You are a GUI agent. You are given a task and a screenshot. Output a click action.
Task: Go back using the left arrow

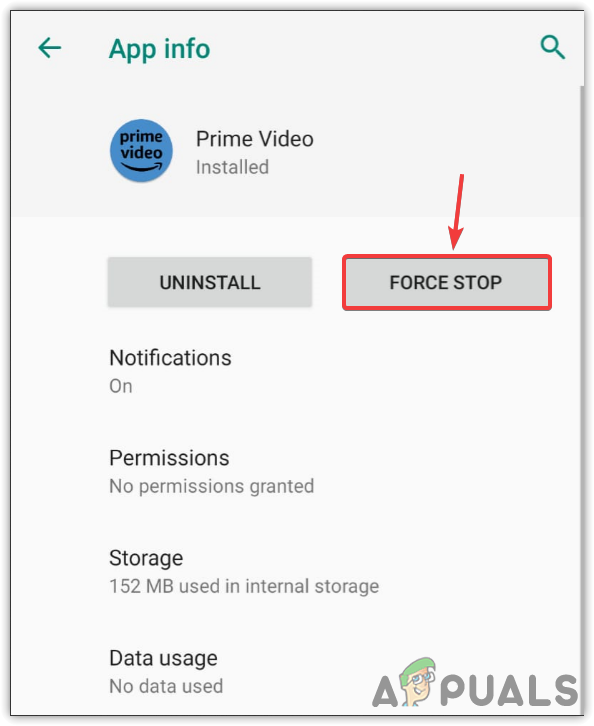coord(50,48)
